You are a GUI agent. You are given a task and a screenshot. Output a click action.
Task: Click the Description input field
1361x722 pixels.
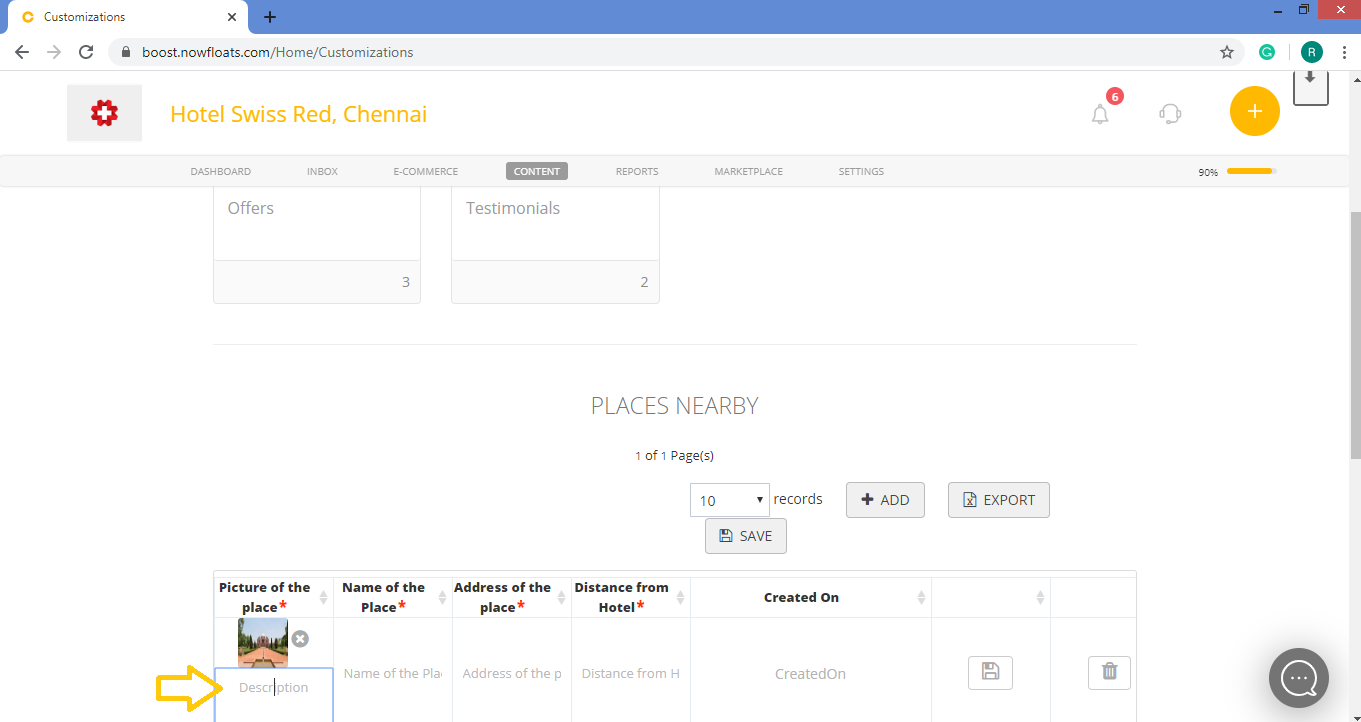273,687
